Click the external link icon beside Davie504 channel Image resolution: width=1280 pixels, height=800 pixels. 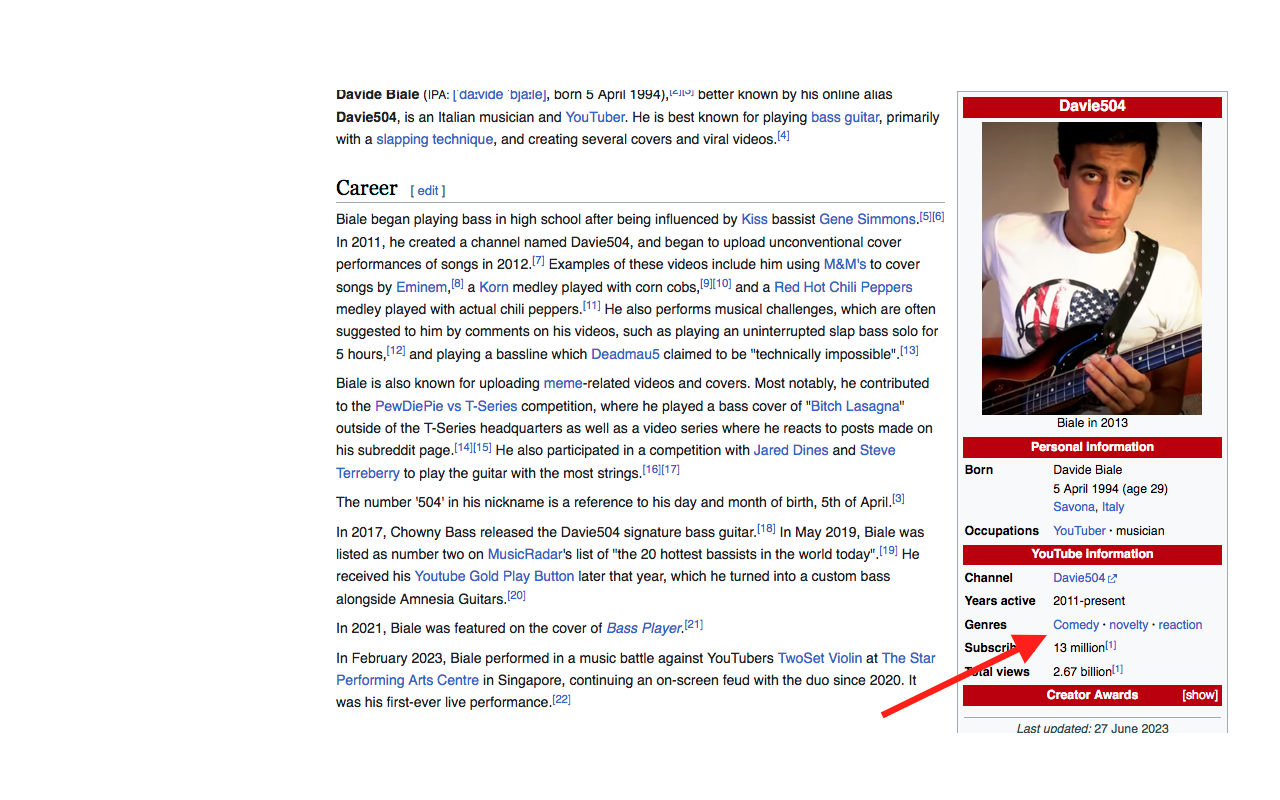[x=1112, y=579]
